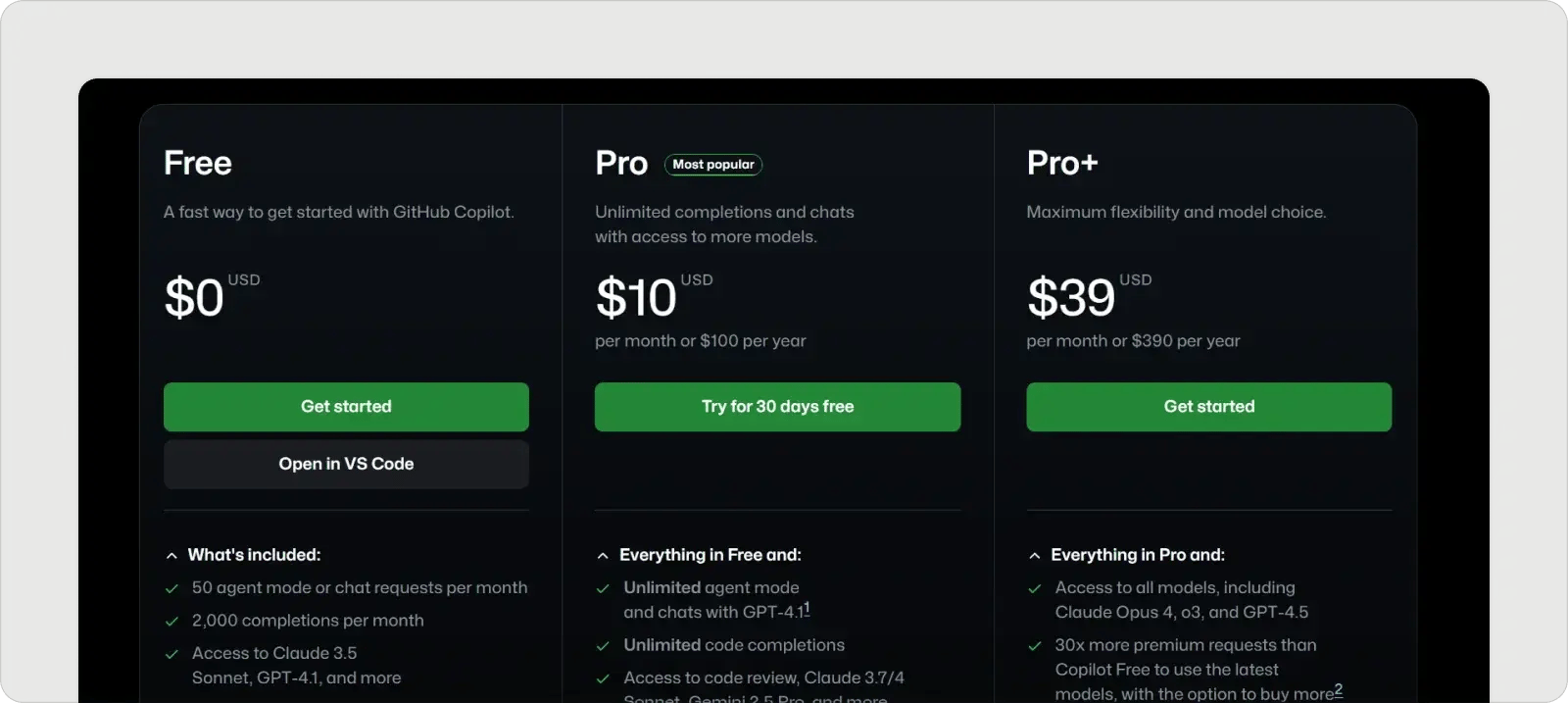Collapse the What's included section

pos(172,555)
